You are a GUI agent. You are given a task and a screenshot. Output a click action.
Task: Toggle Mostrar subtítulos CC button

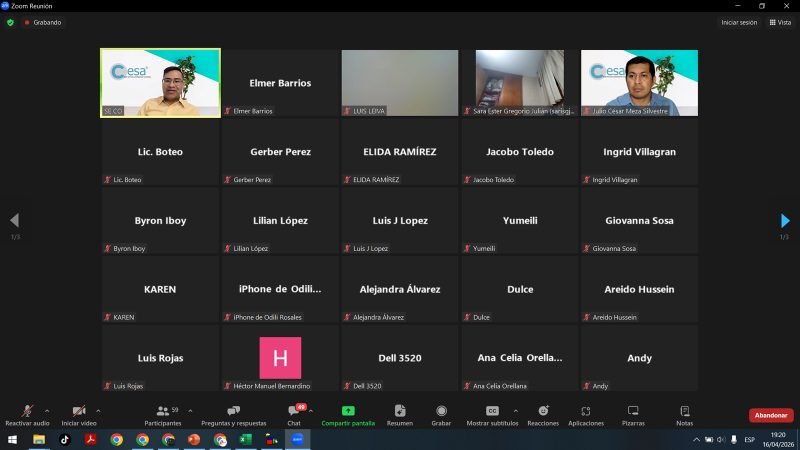(492, 415)
